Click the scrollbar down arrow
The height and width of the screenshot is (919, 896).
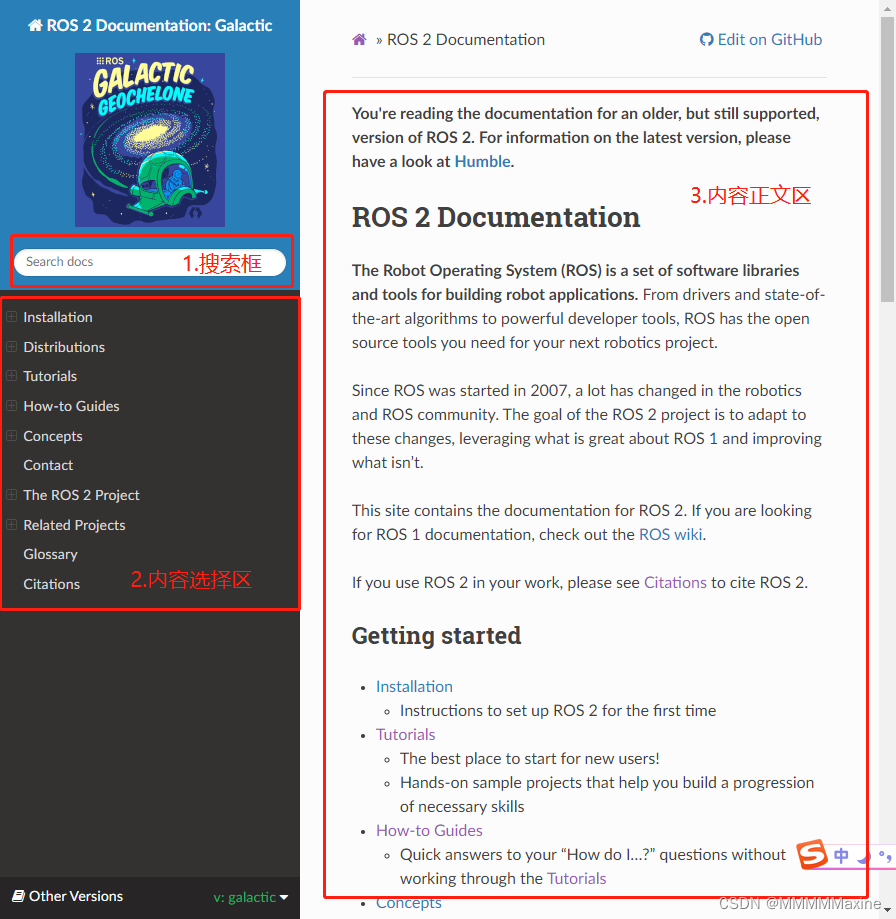point(887,911)
